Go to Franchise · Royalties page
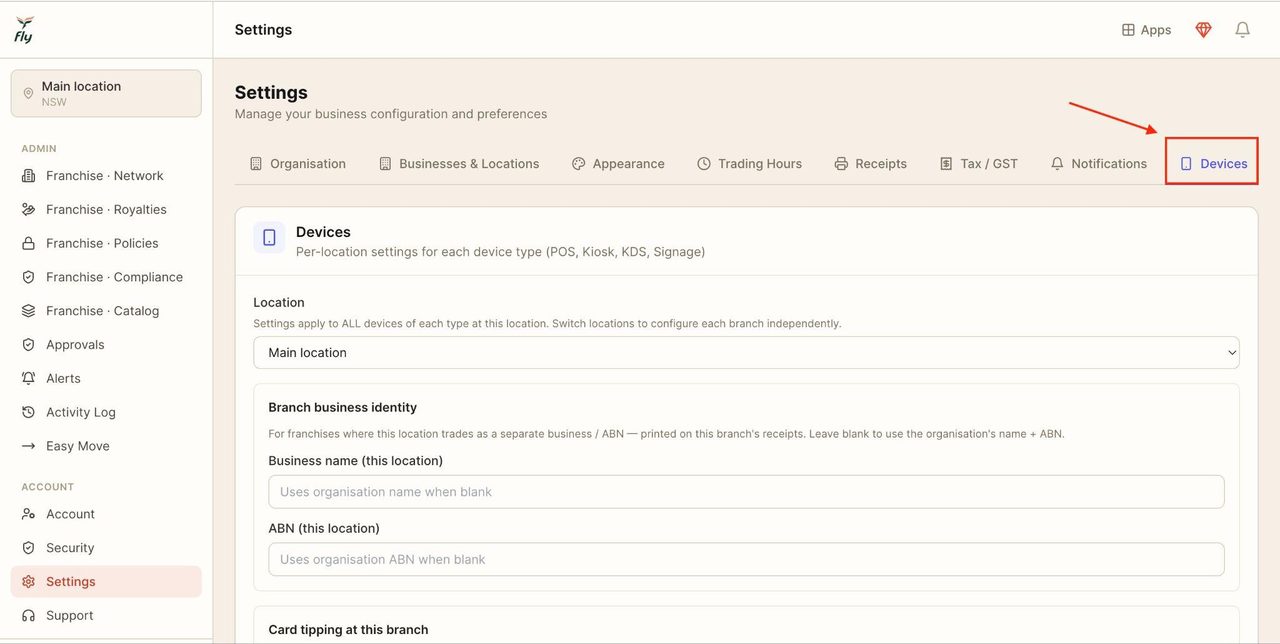 [x=106, y=210]
